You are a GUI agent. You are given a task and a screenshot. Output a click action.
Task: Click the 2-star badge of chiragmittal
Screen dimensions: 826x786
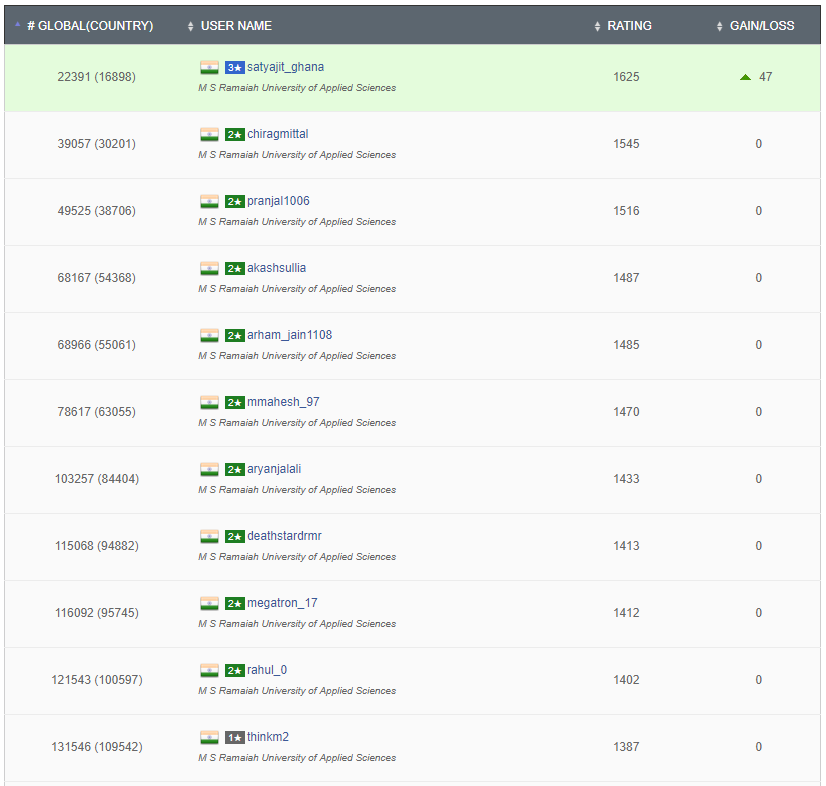tap(235, 134)
